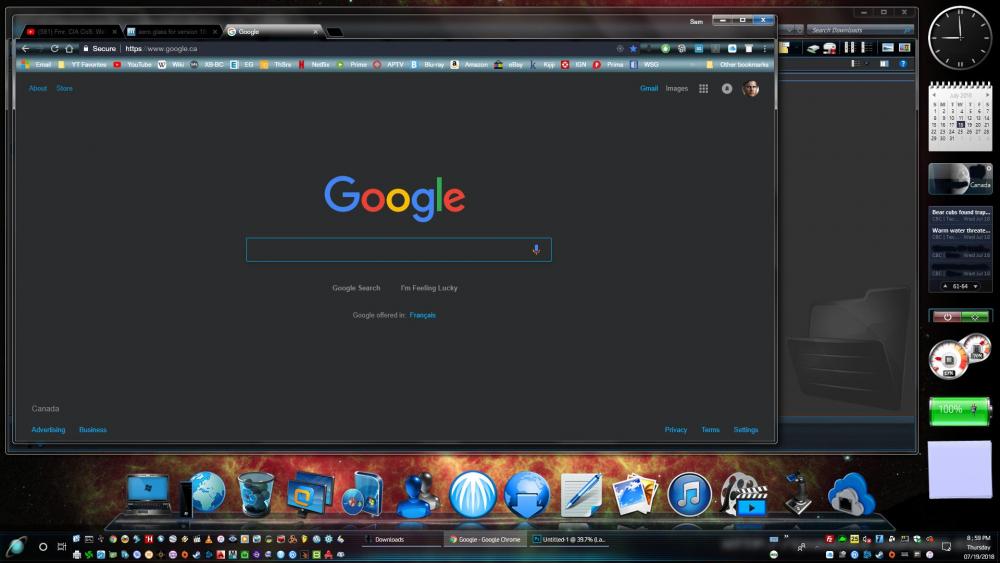Switch to Photoshop Untitled-1 taskbar button

pos(569,539)
